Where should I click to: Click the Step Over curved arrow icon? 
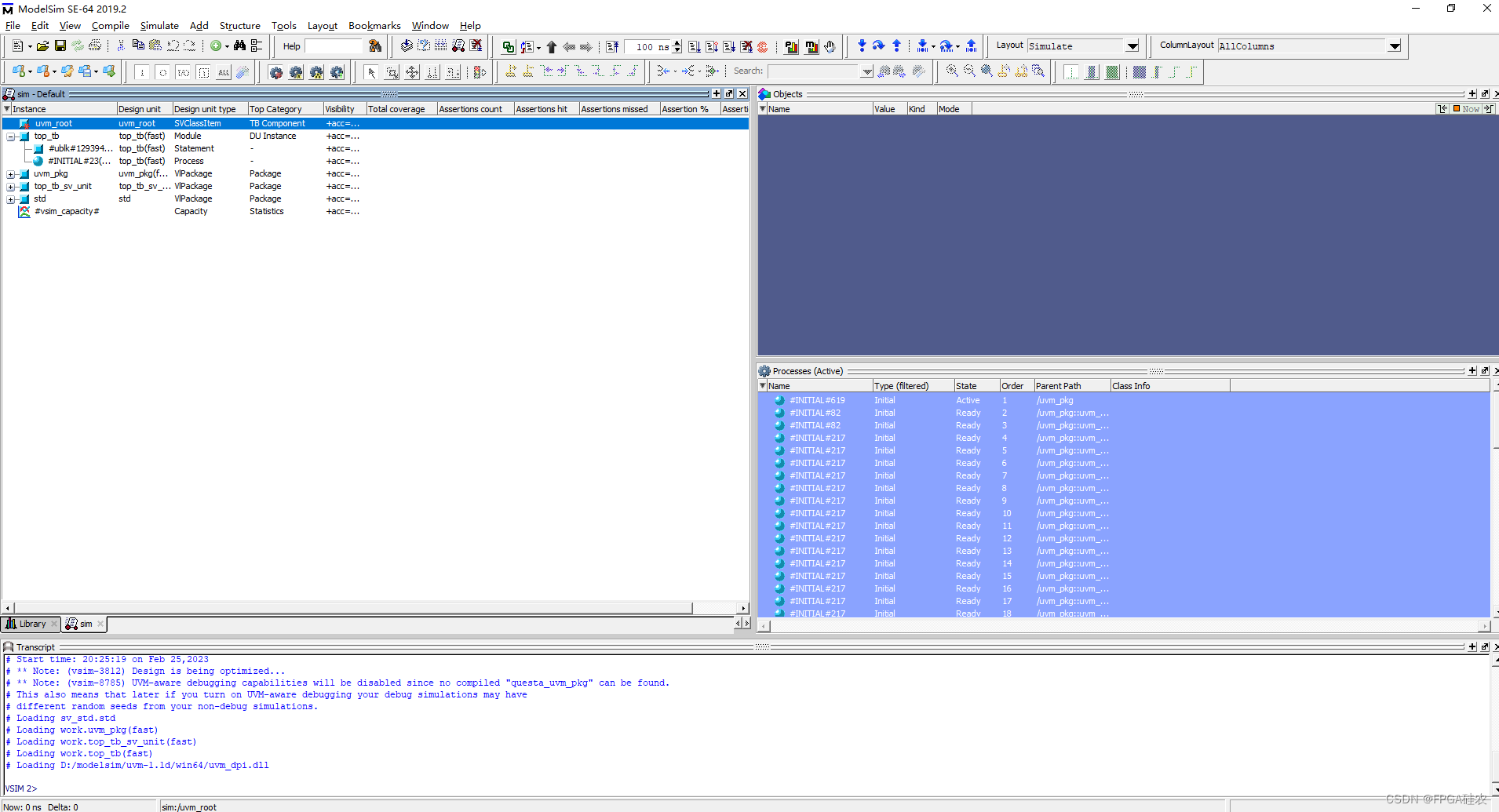879,46
